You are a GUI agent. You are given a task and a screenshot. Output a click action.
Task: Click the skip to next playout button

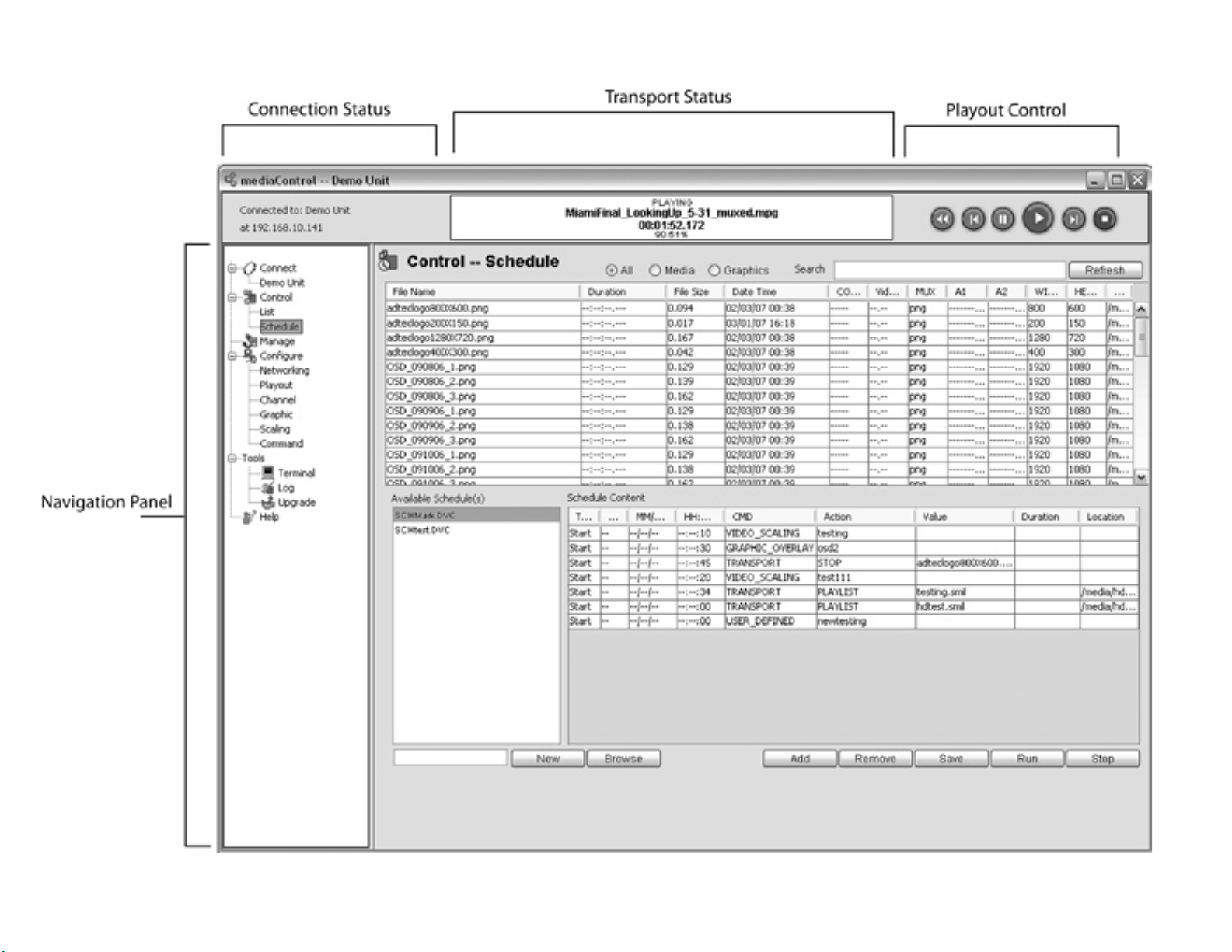[1073, 219]
